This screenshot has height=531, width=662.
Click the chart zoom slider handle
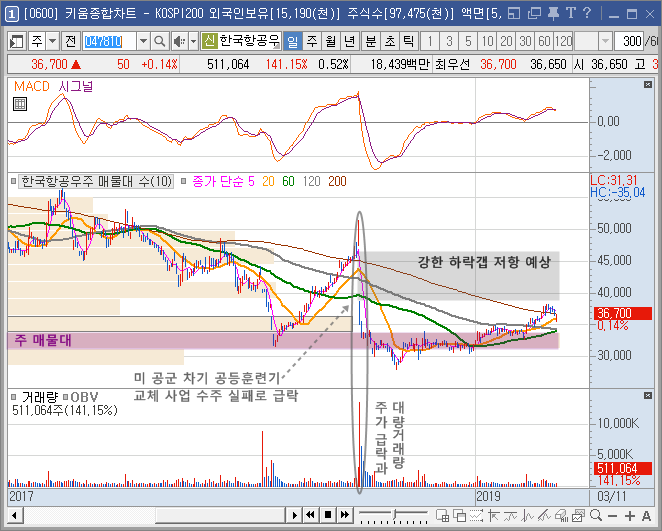tap(395, 515)
